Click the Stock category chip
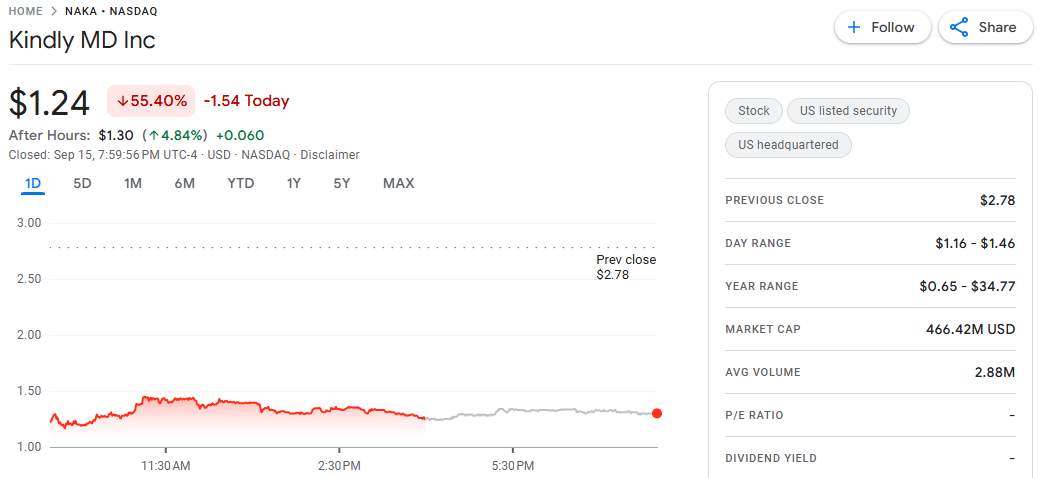 [754, 111]
